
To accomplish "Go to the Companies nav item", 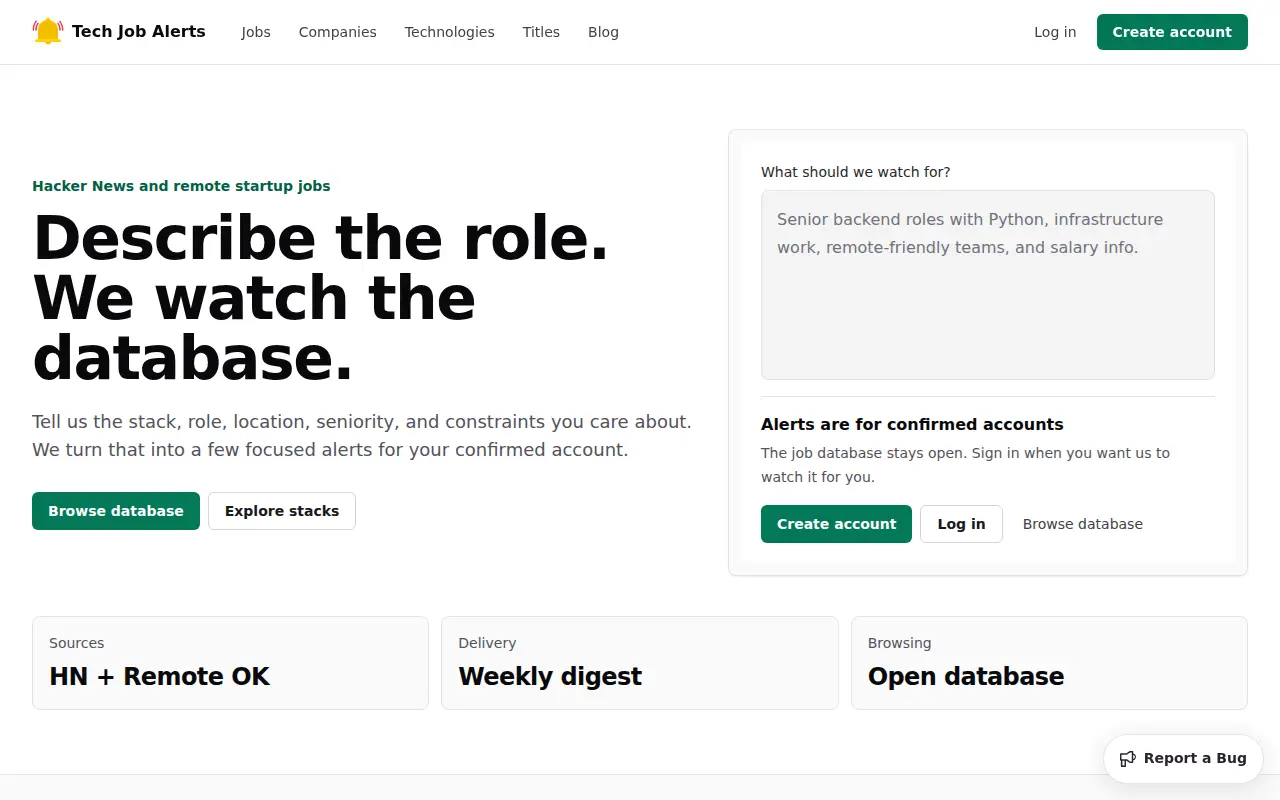I will coord(338,32).
